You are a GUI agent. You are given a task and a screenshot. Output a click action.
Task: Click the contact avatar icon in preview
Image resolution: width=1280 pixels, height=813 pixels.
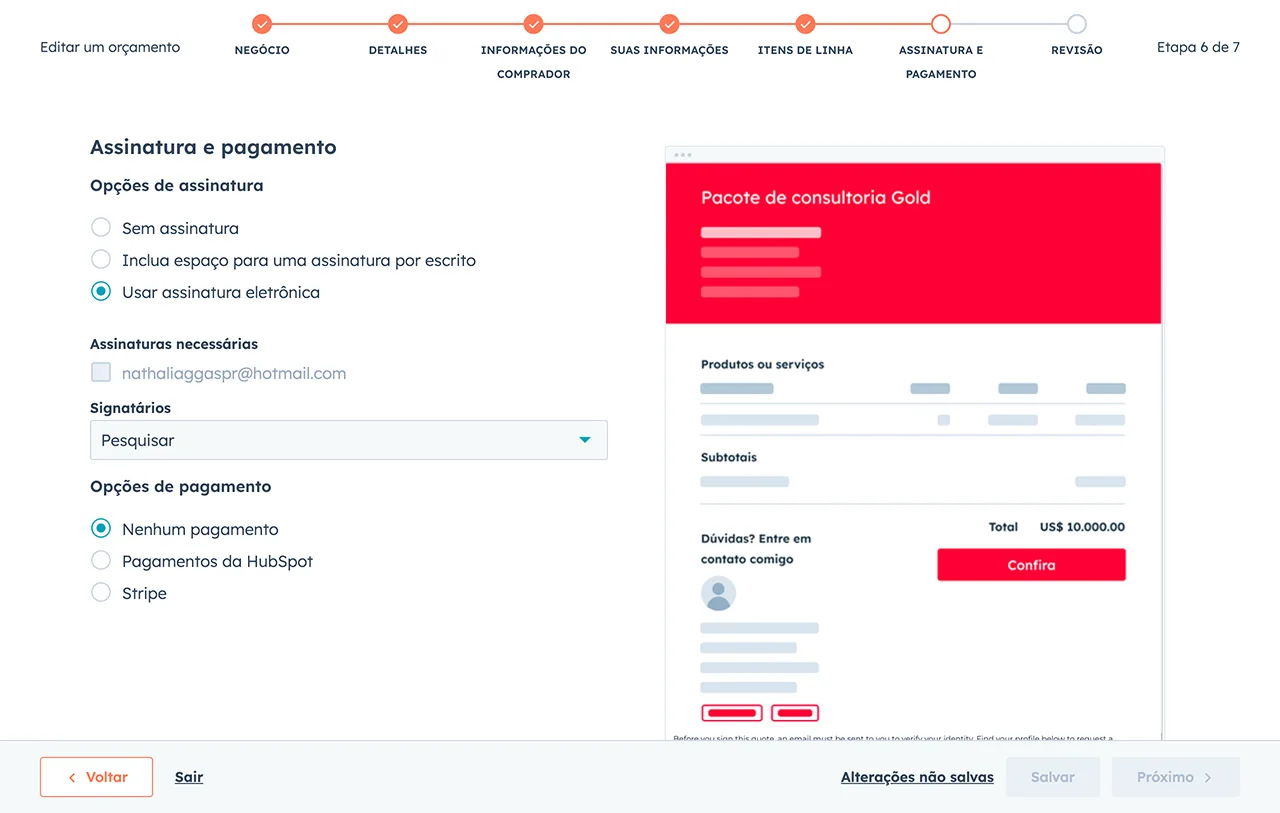(718, 594)
